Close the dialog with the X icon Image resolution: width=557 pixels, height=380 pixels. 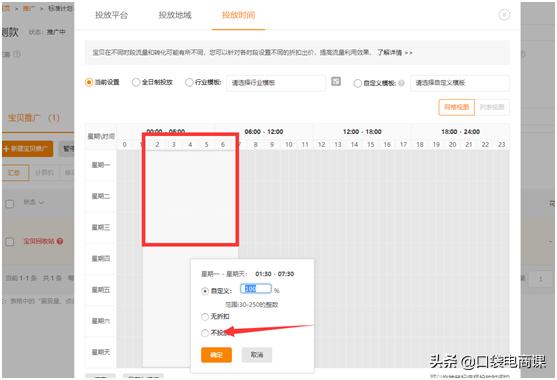[x=504, y=15]
